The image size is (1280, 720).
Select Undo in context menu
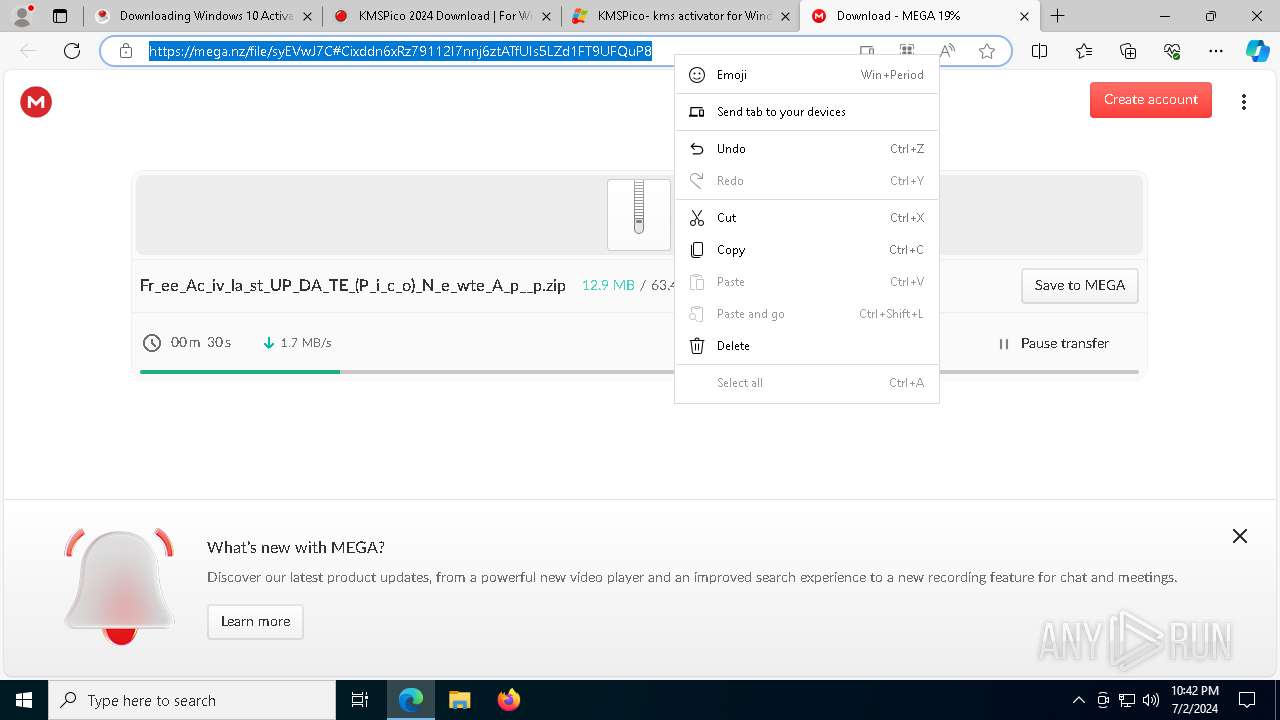click(x=807, y=149)
